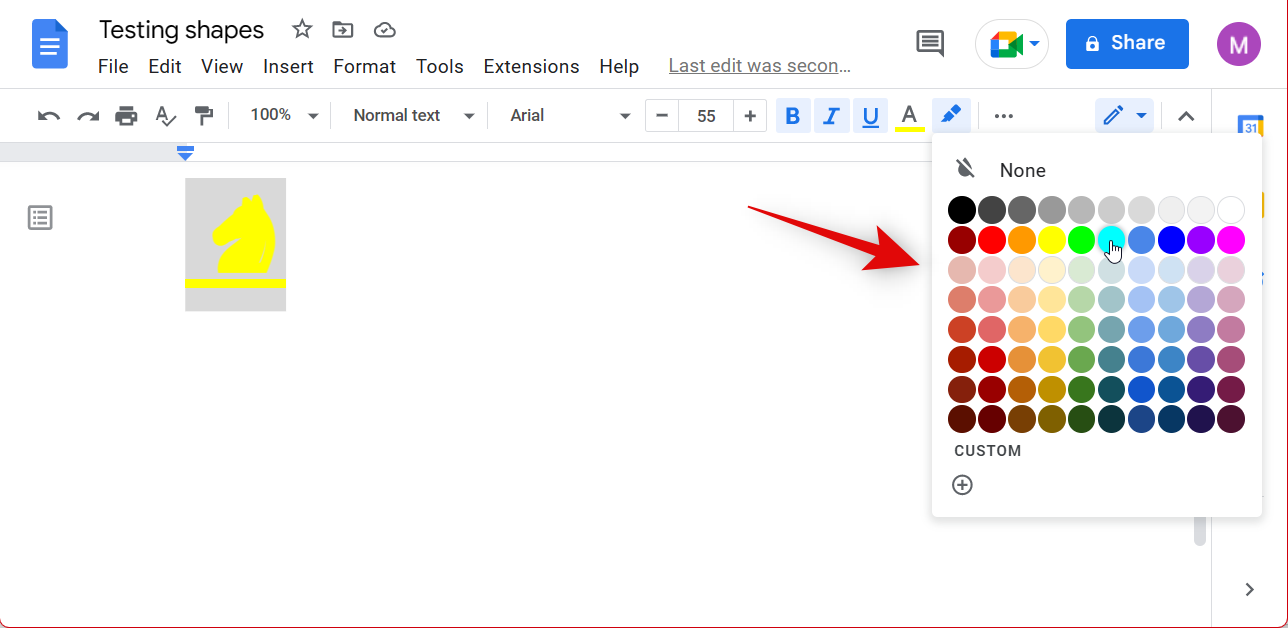Click the undo arrow icon

point(48,116)
